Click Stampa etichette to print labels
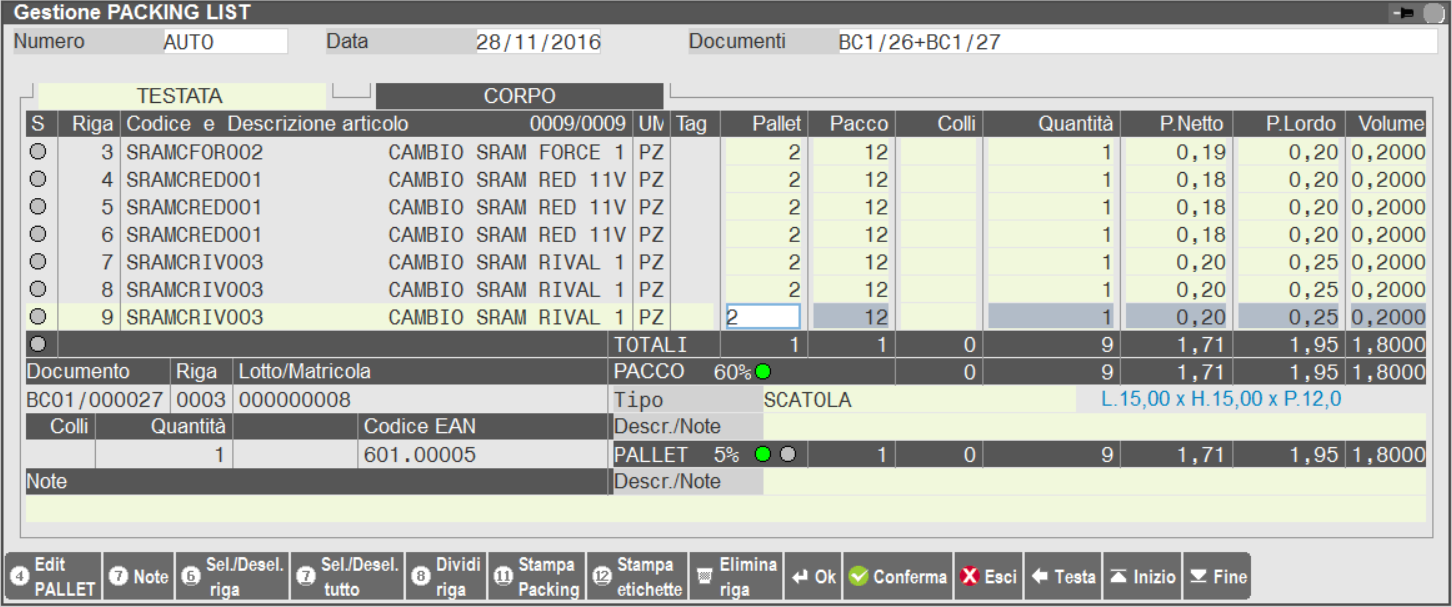 637,577
